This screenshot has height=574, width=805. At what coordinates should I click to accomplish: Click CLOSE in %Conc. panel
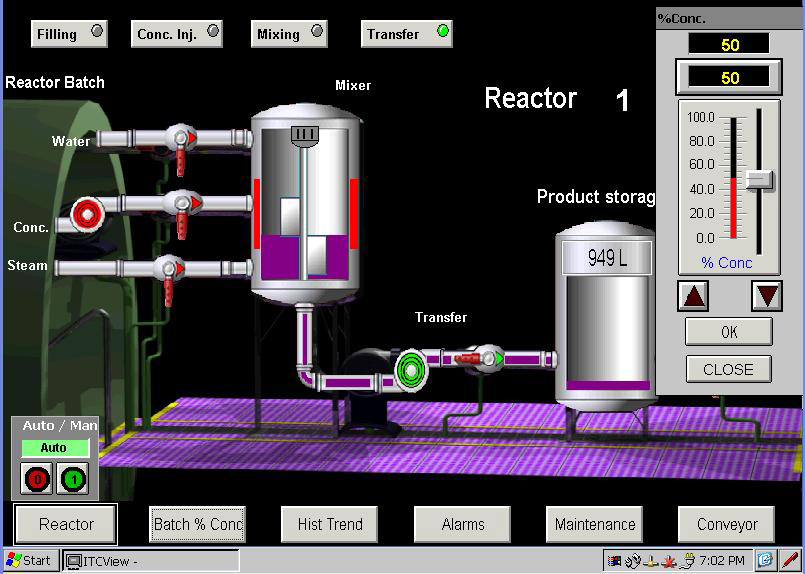coord(729,369)
